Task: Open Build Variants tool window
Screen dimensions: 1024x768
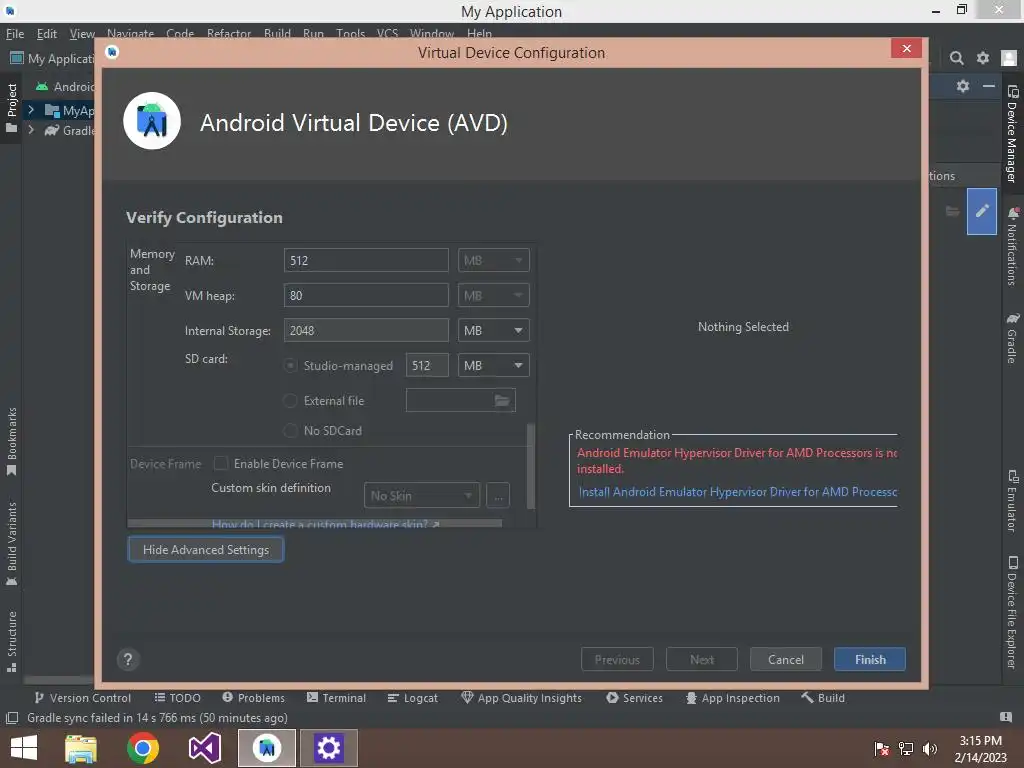Action: click(x=11, y=543)
